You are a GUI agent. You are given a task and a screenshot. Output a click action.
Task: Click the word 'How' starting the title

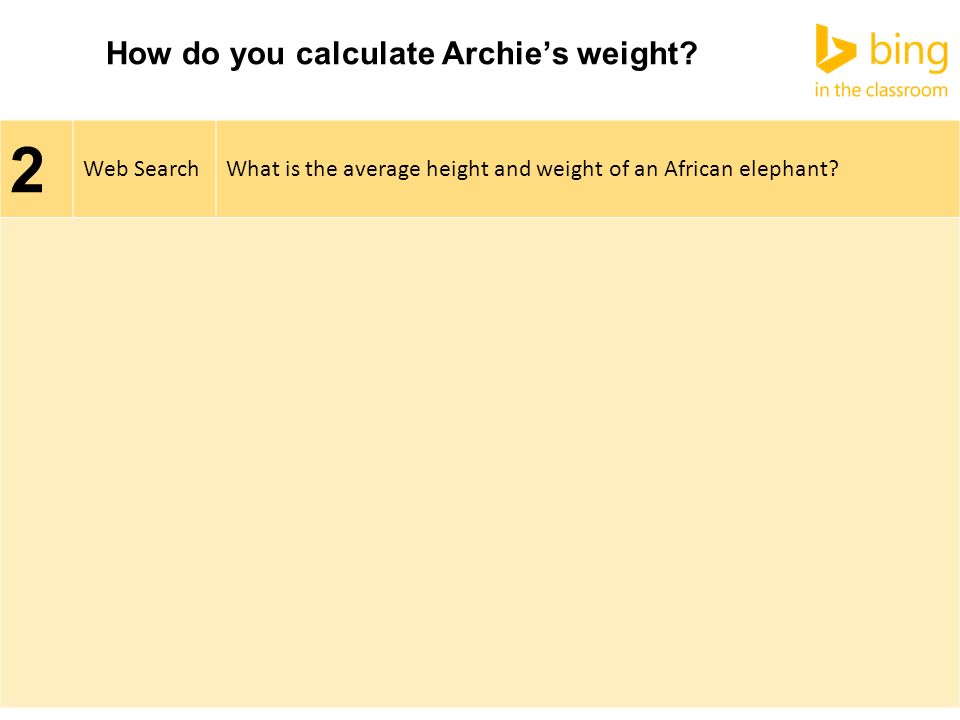[139, 53]
